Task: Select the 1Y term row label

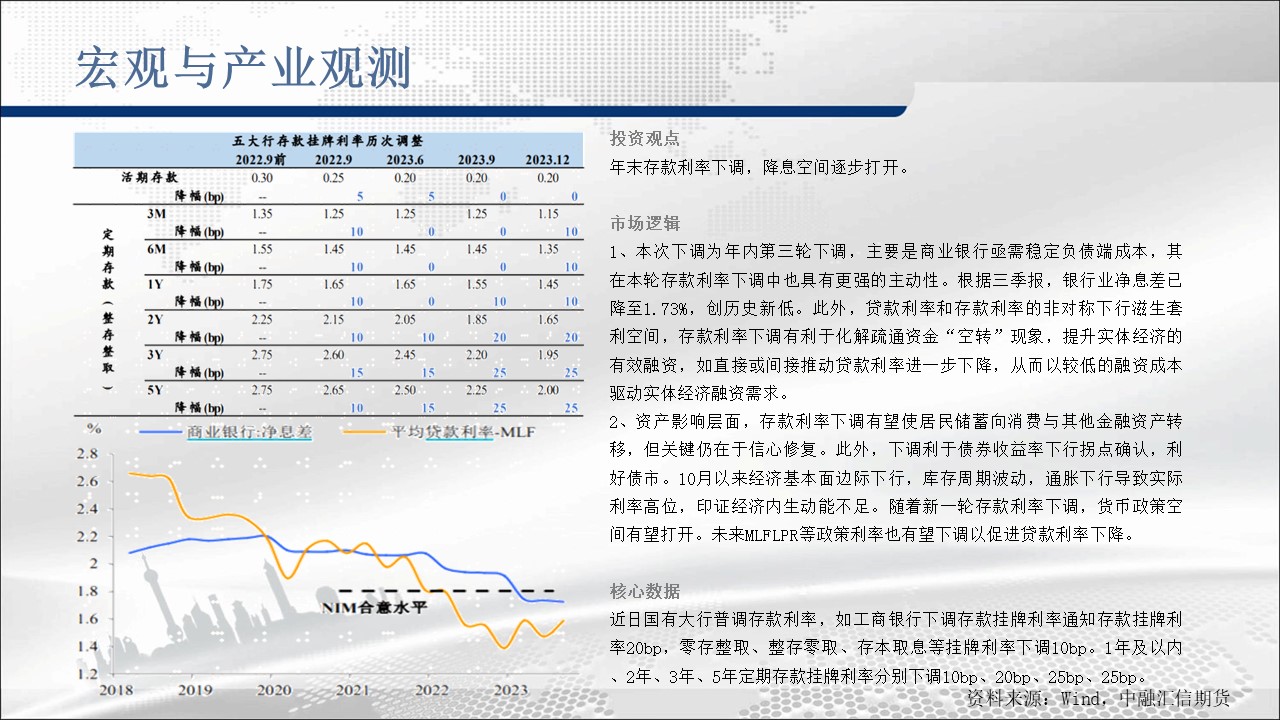Action: 155,284
